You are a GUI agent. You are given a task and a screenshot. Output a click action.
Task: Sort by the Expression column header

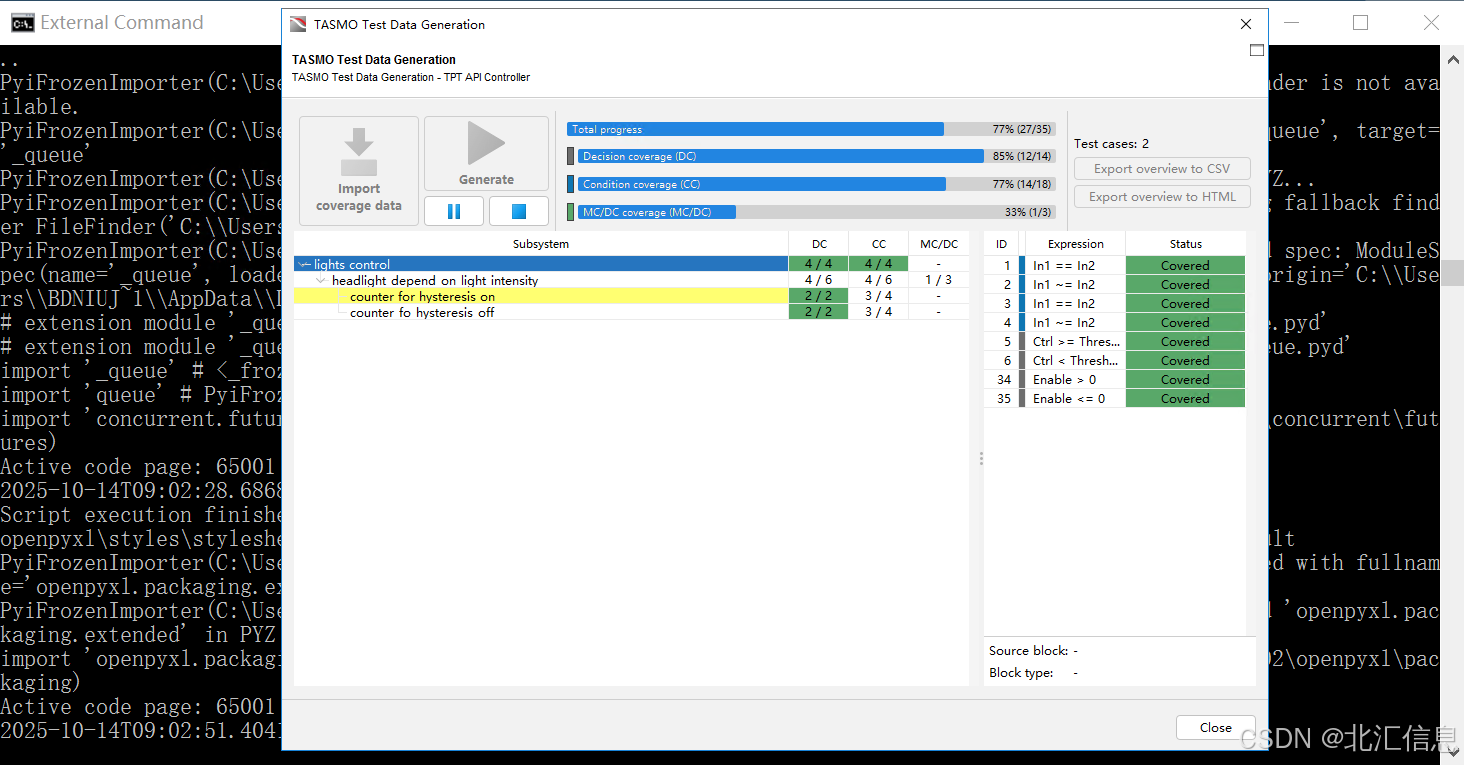1075,244
